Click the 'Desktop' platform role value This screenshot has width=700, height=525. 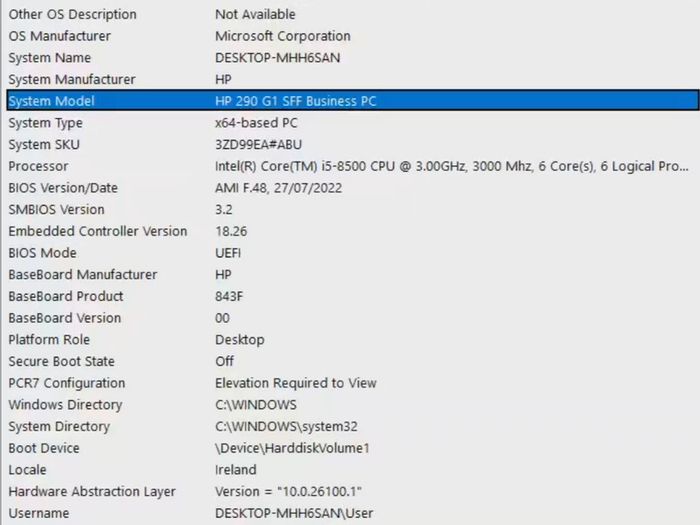[x=240, y=340]
